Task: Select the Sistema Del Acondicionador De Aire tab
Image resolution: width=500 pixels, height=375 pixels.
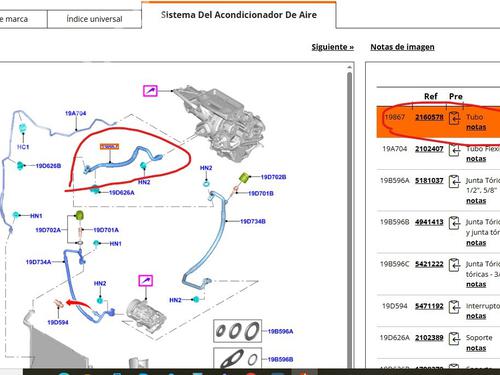Action: [x=239, y=15]
